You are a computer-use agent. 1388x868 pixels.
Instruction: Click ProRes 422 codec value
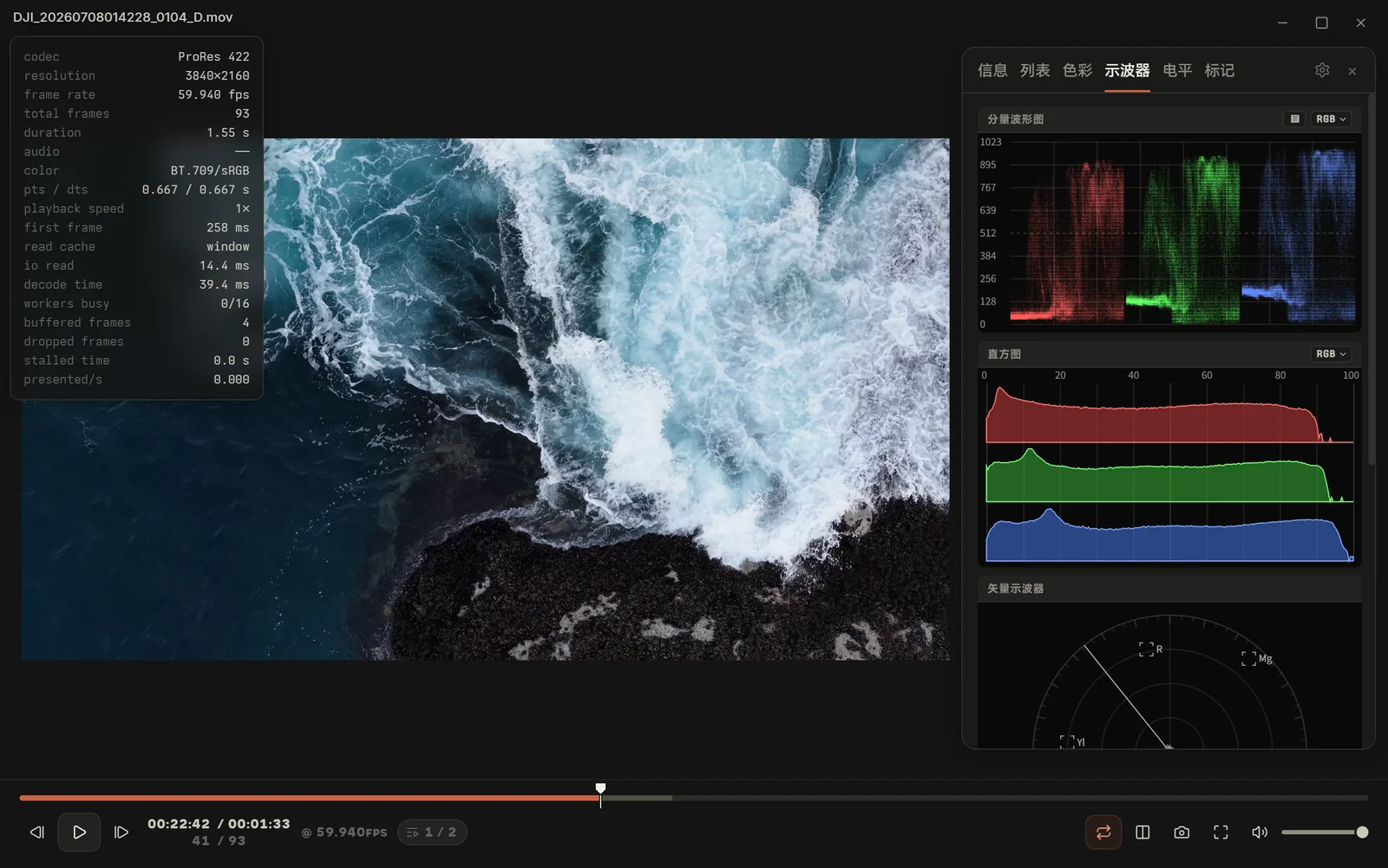pyautogui.click(x=213, y=56)
